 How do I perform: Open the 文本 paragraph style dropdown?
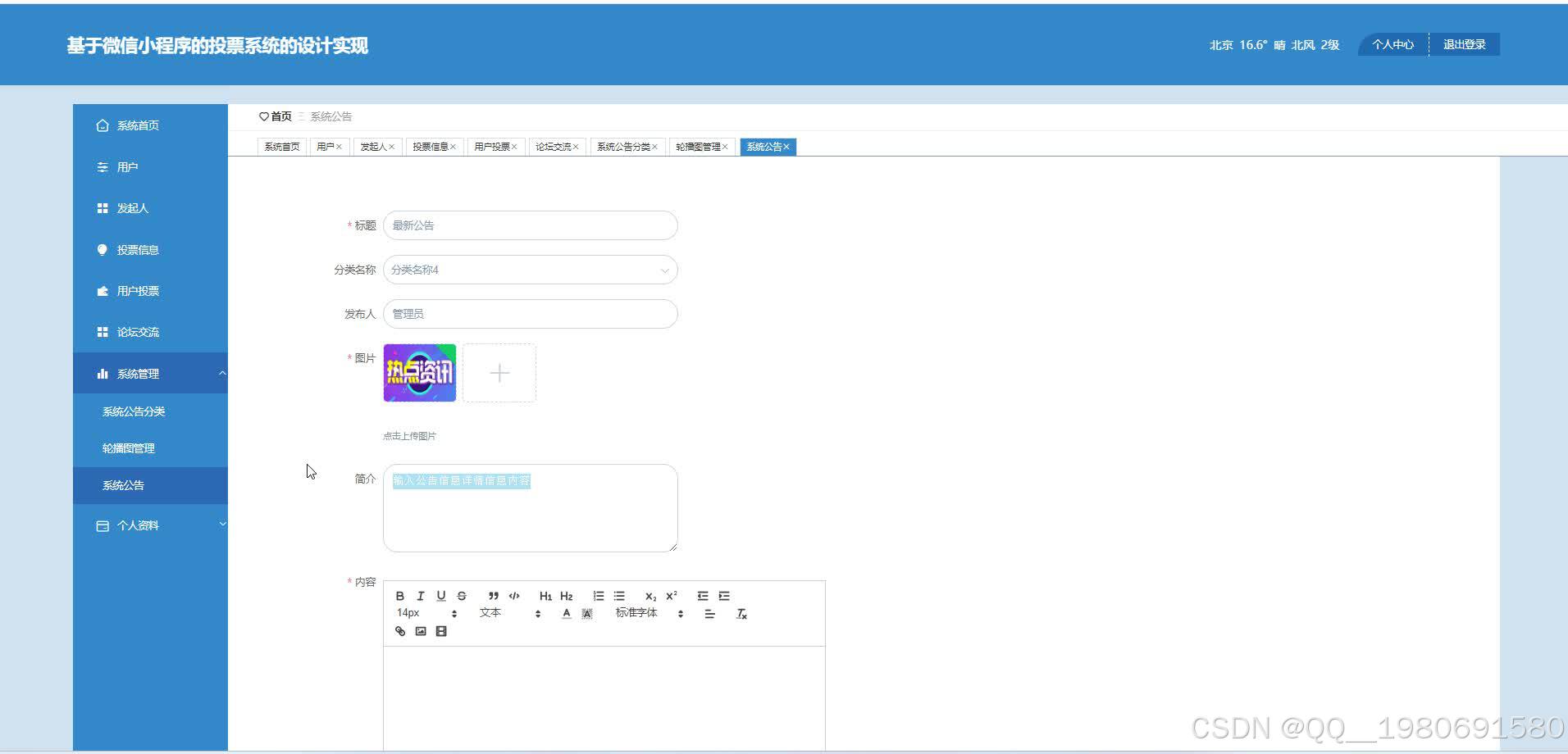[x=510, y=613]
